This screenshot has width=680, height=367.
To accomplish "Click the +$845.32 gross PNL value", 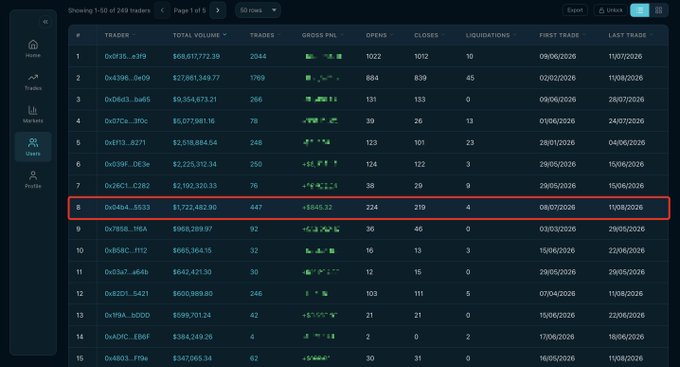I will tap(317, 207).
